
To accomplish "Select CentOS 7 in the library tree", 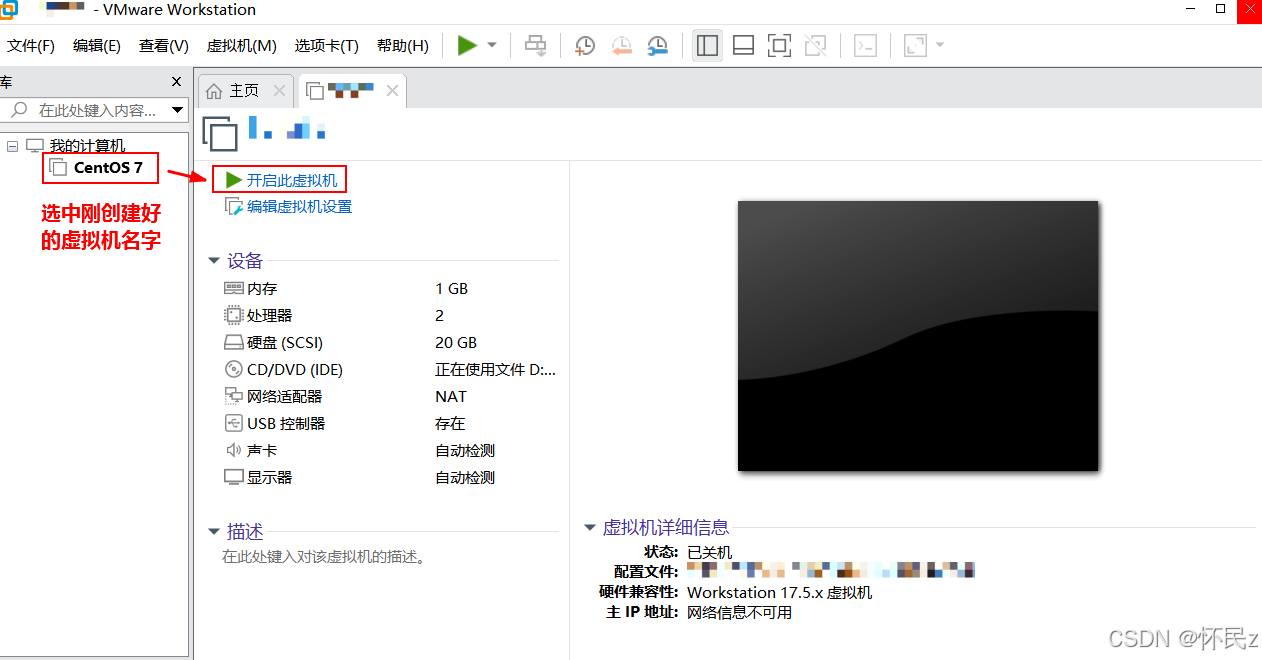I will click(x=107, y=168).
